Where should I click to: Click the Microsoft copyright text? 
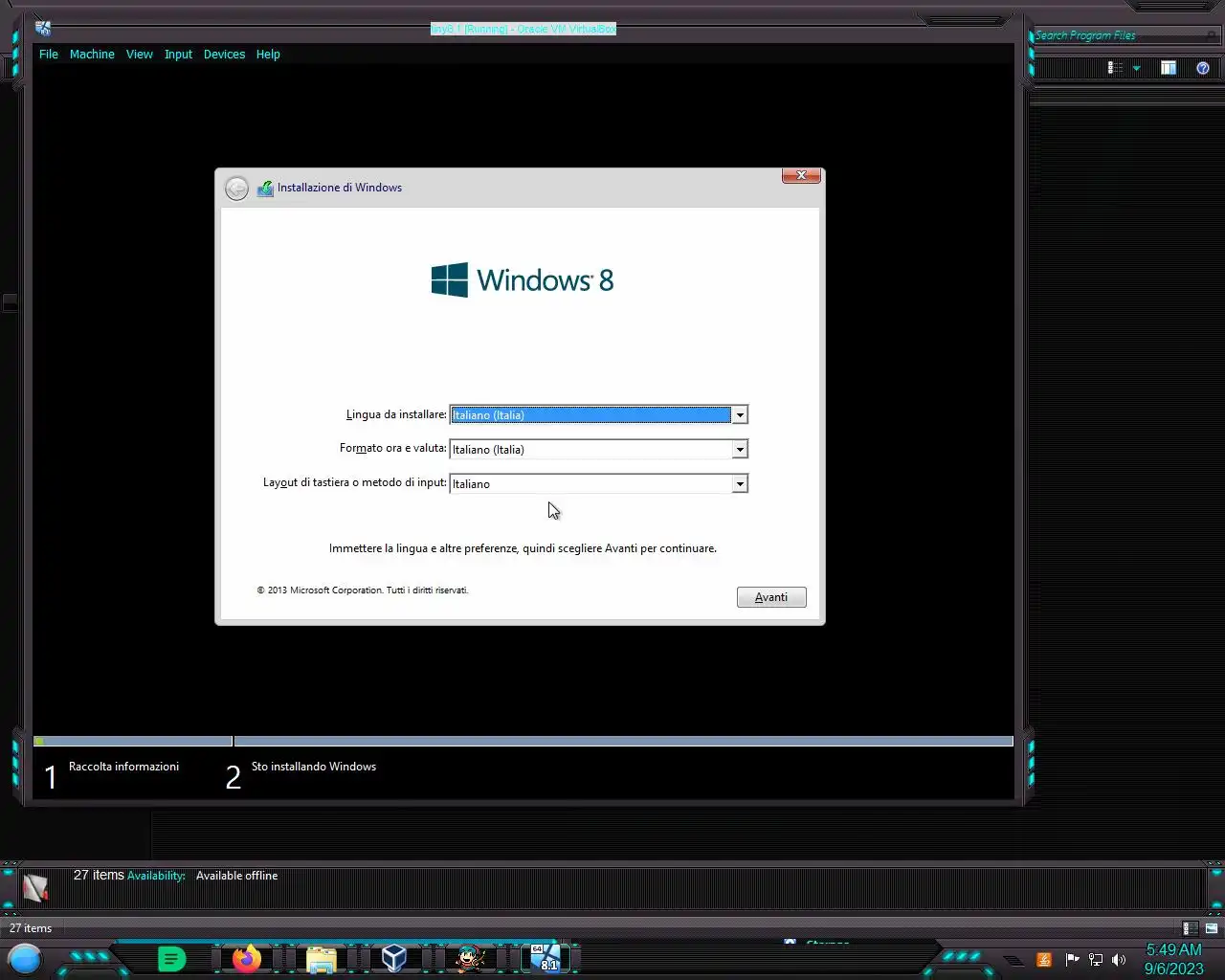[363, 590]
